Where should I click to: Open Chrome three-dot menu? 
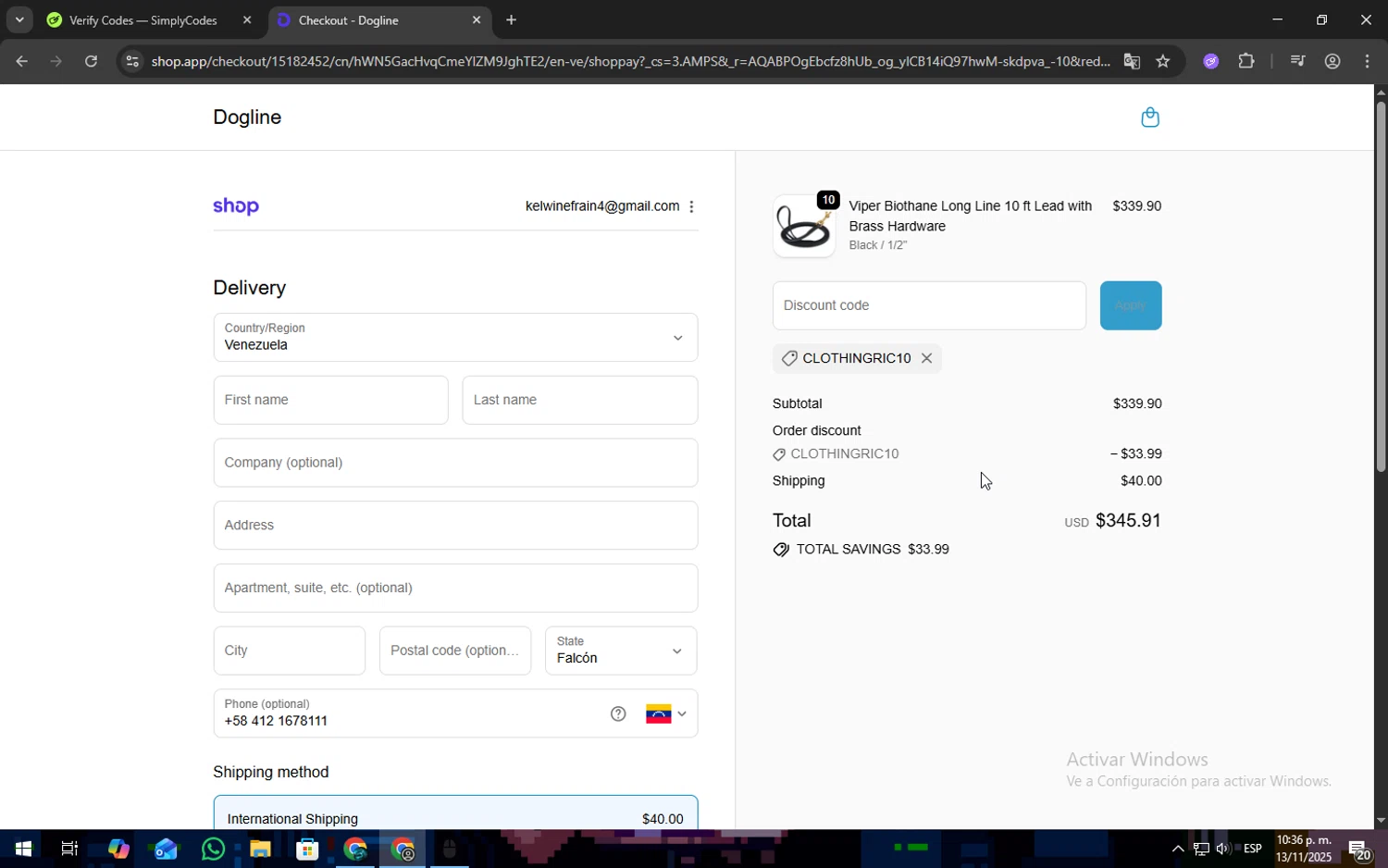tap(1368, 62)
